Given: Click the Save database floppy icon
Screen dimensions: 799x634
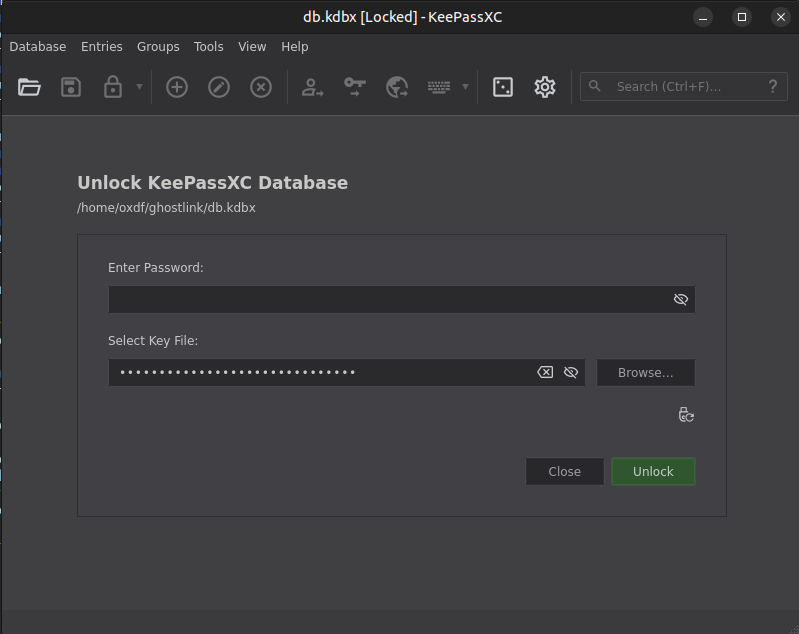Looking at the screenshot, I should point(71,87).
